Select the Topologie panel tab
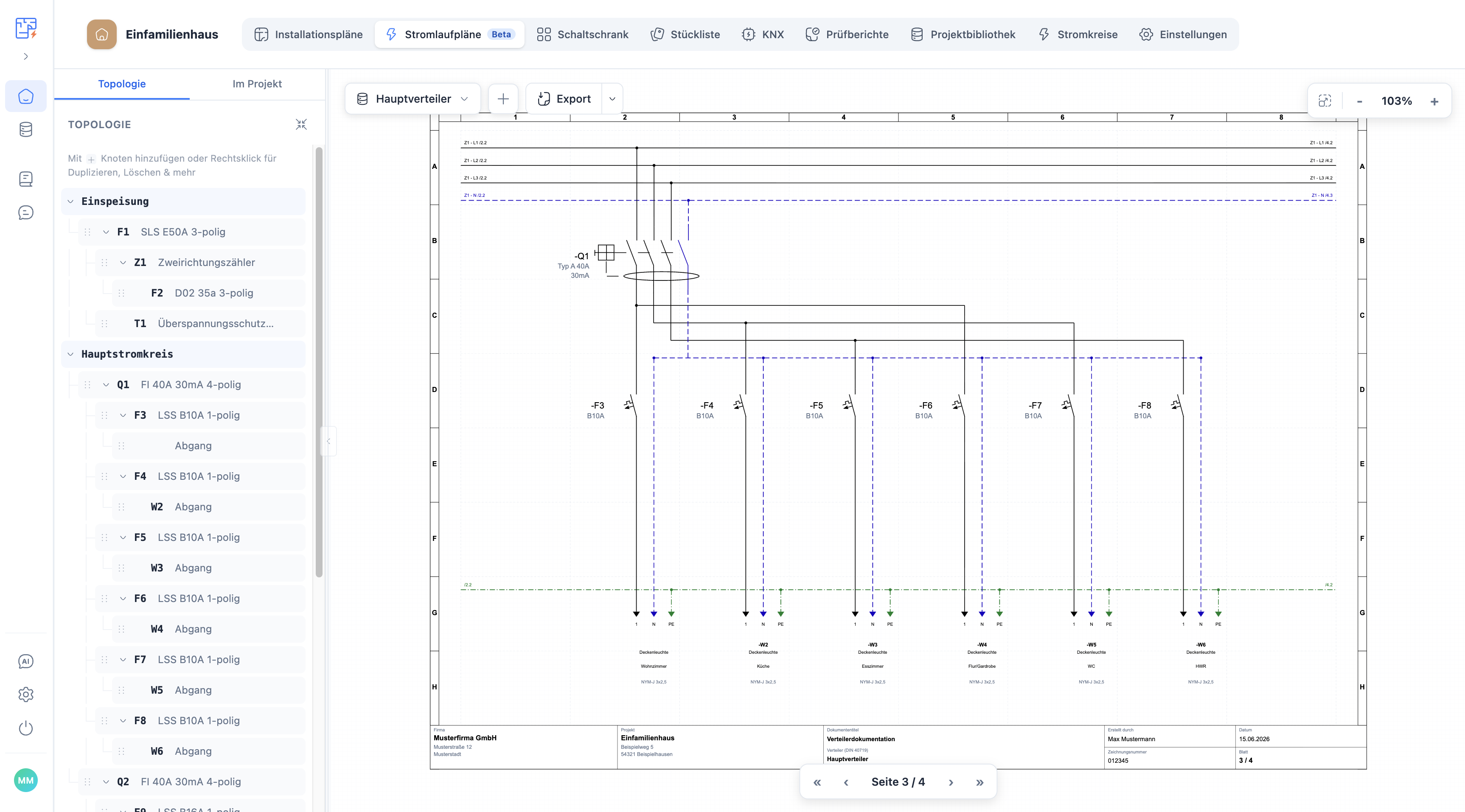 point(122,84)
